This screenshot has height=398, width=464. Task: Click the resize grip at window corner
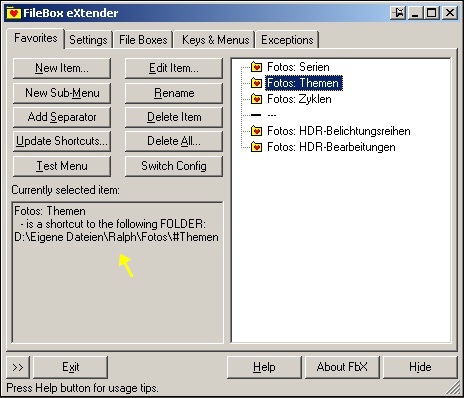[x=453, y=388]
